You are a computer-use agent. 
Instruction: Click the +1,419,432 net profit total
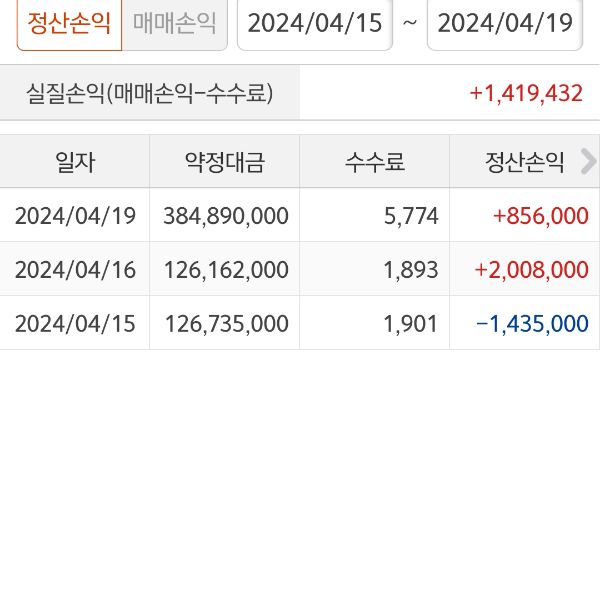525,94
